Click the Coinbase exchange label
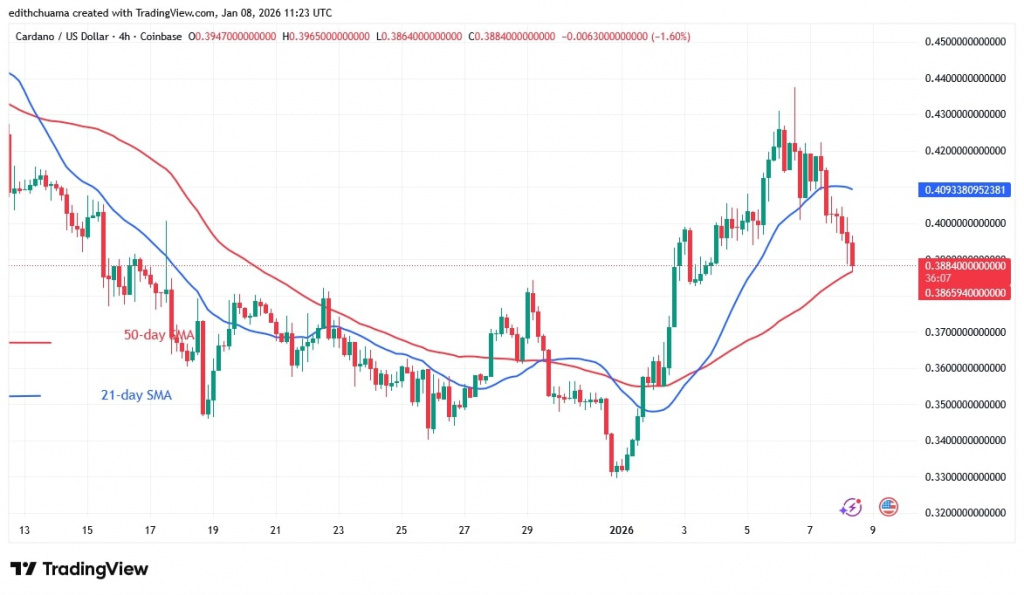This screenshot has width=1024, height=595. (x=158, y=36)
